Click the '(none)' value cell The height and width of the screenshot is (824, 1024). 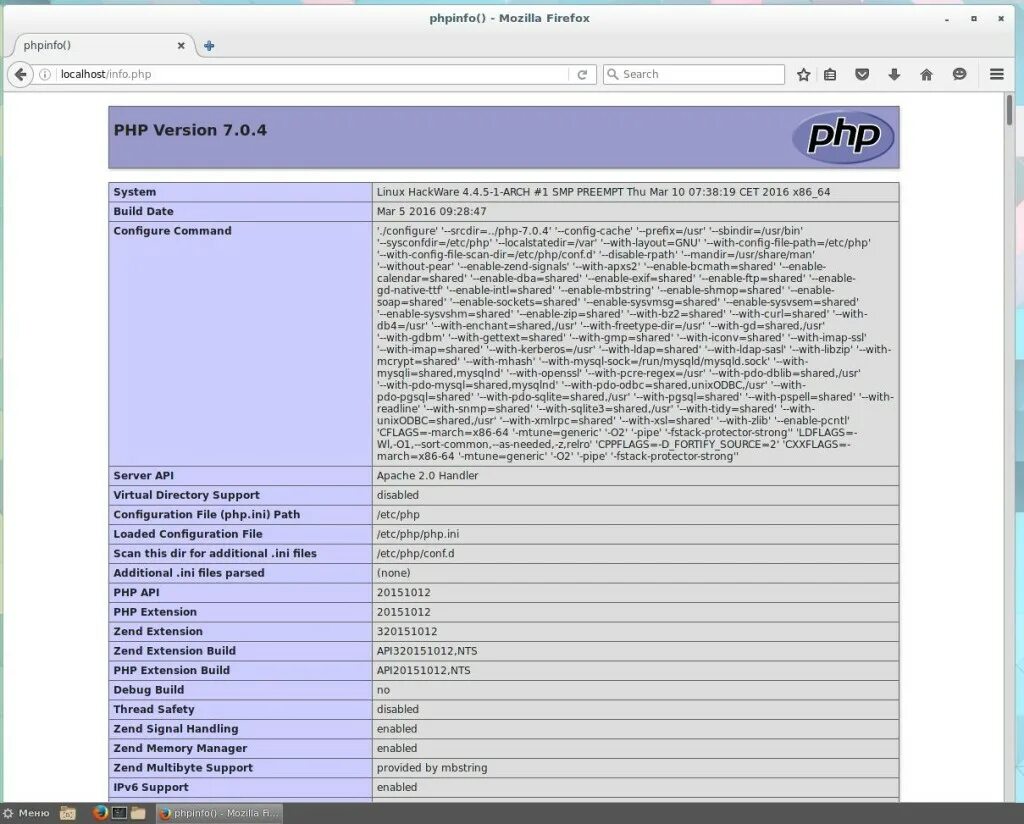click(x=635, y=573)
